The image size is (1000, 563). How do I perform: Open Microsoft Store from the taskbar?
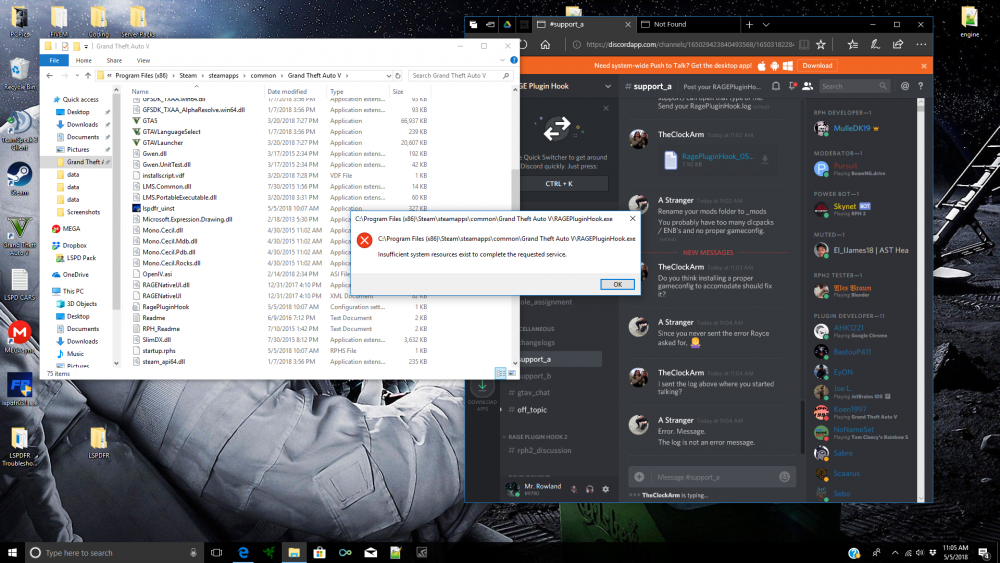pyautogui.click(x=319, y=552)
